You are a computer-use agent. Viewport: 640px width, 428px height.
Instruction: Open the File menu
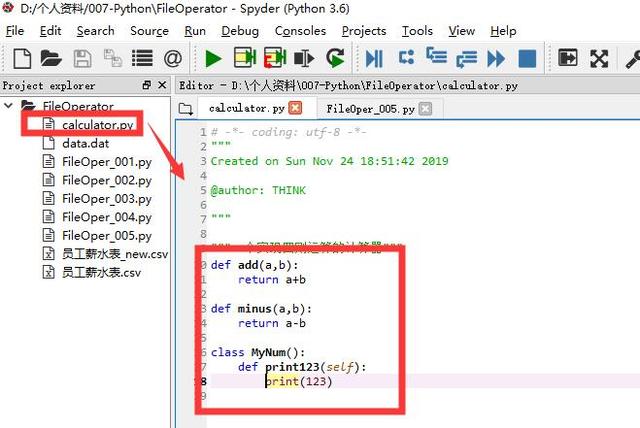point(15,31)
